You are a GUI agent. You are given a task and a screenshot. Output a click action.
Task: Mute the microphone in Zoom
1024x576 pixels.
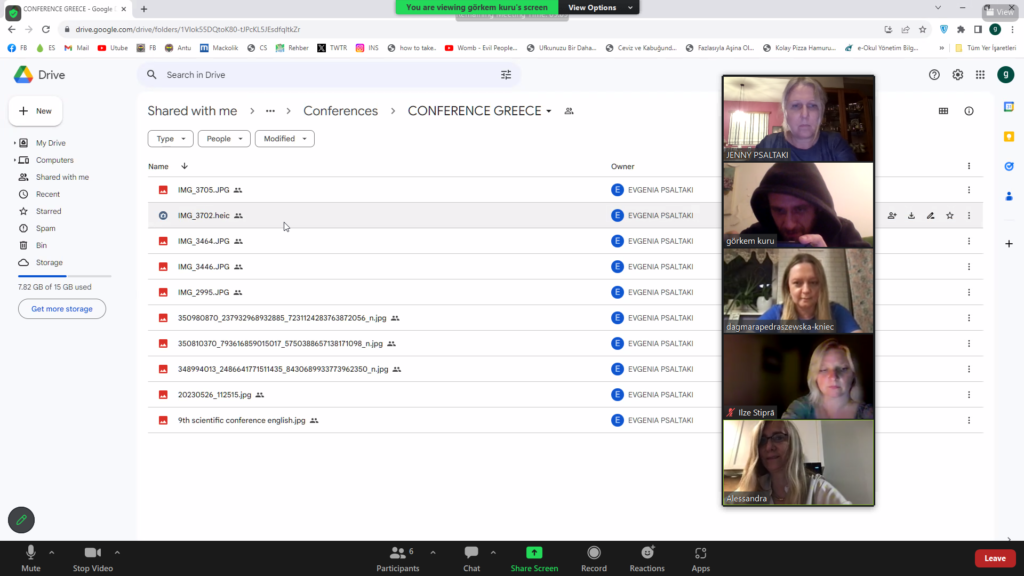point(31,556)
